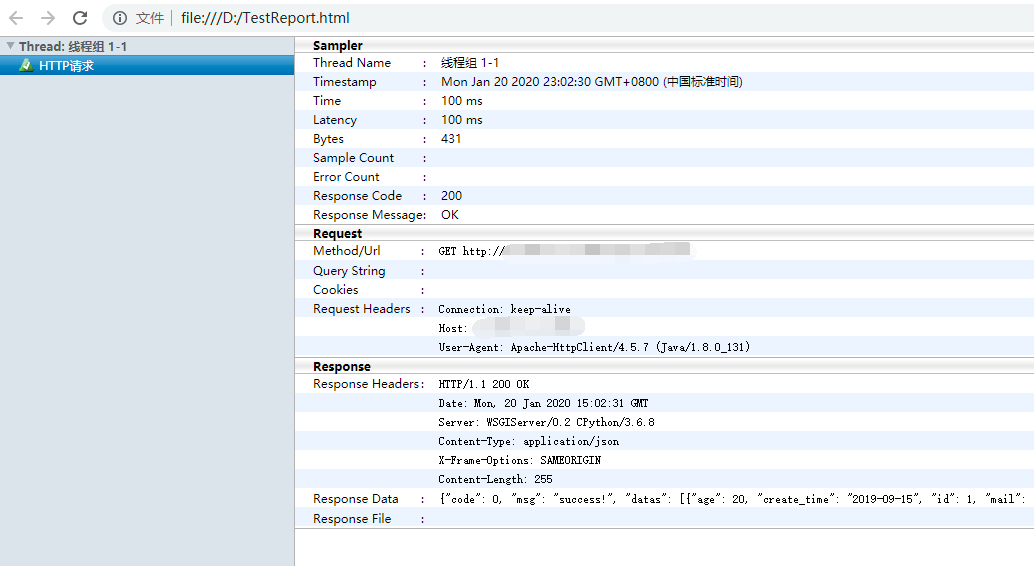Click the browser forward arrow
This screenshot has height=566, width=1034.
[48, 18]
